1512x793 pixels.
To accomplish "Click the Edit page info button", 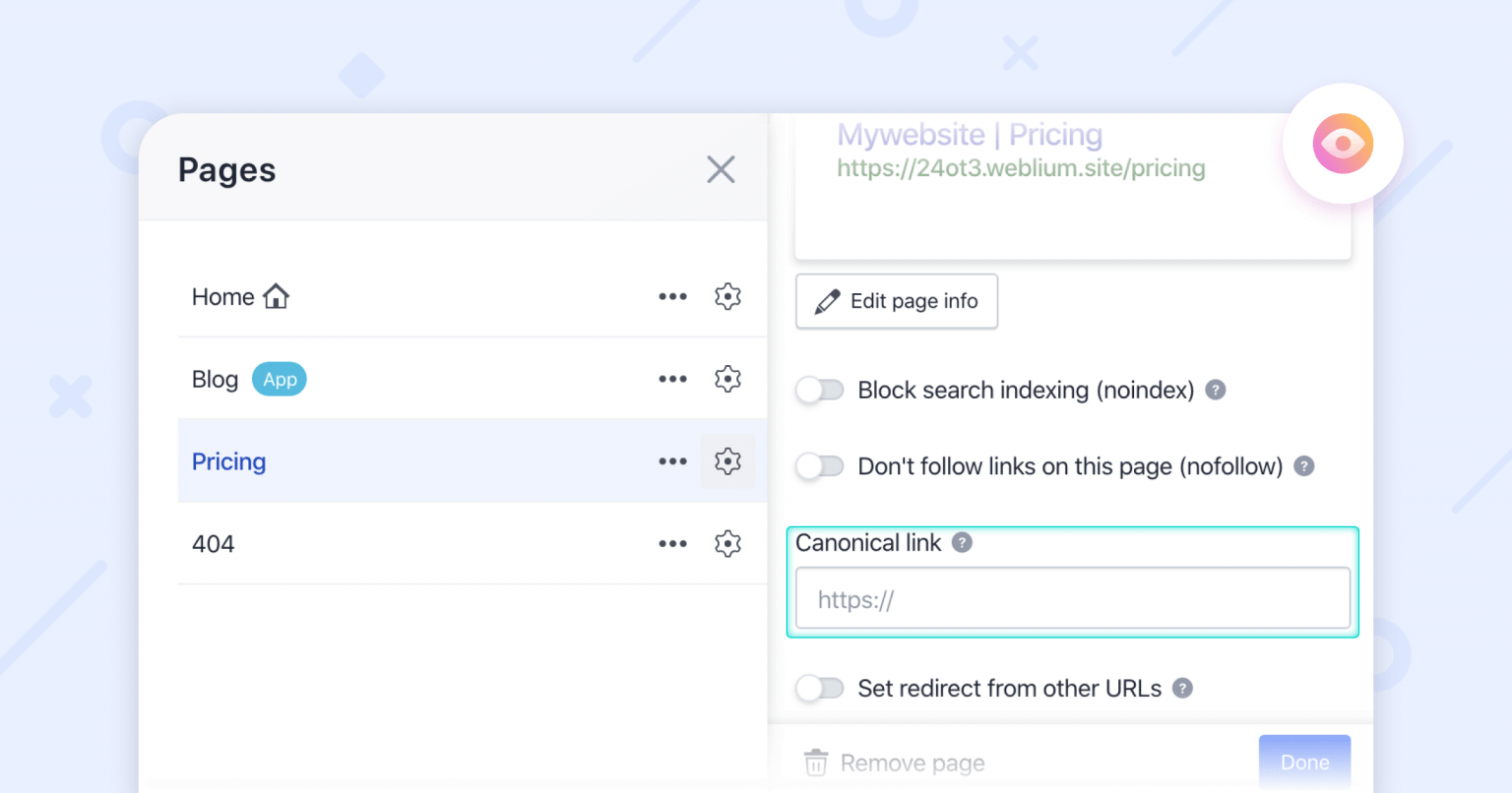I will [x=896, y=300].
